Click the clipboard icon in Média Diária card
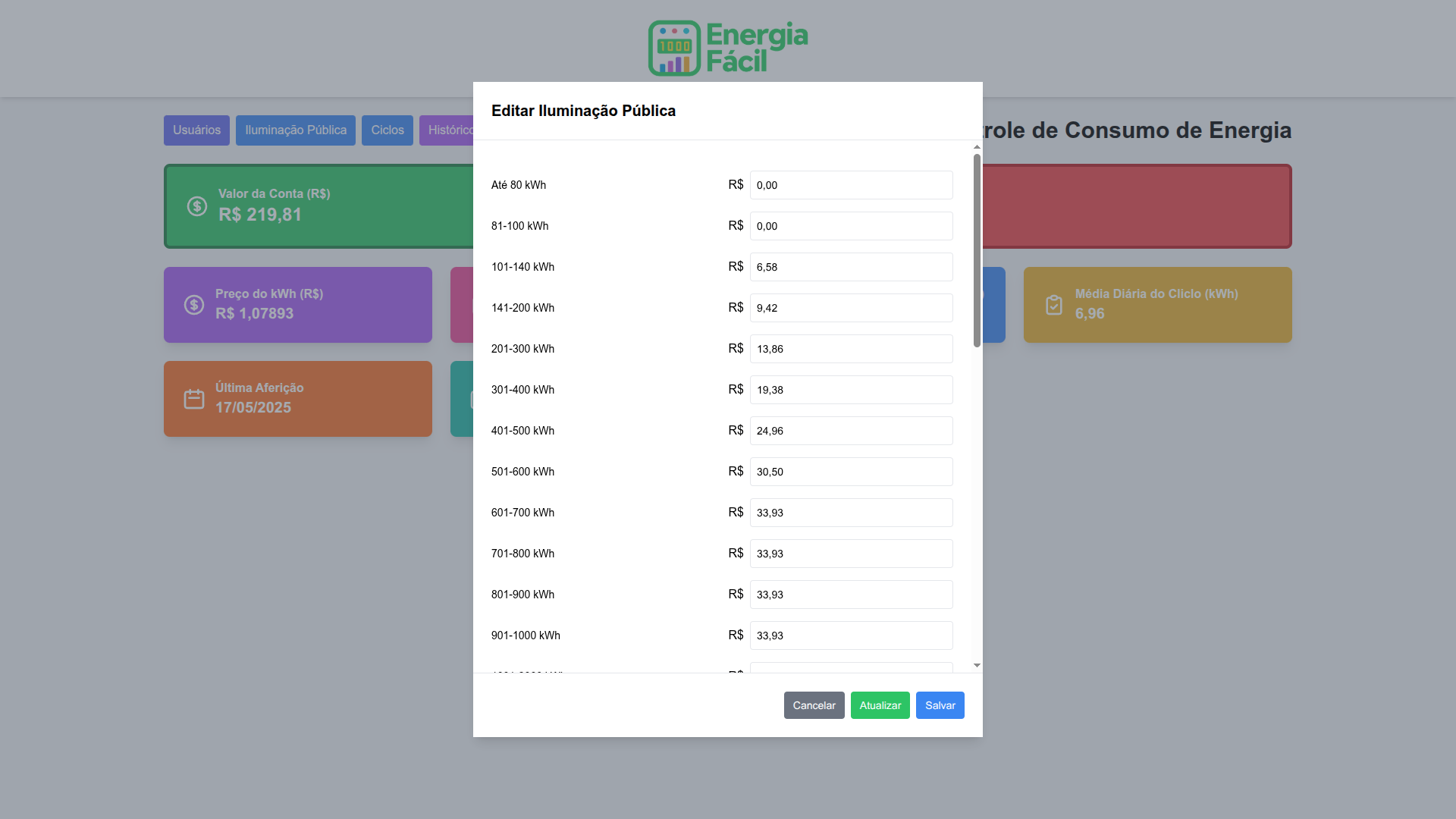The width and height of the screenshot is (1456, 819). (x=1054, y=305)
